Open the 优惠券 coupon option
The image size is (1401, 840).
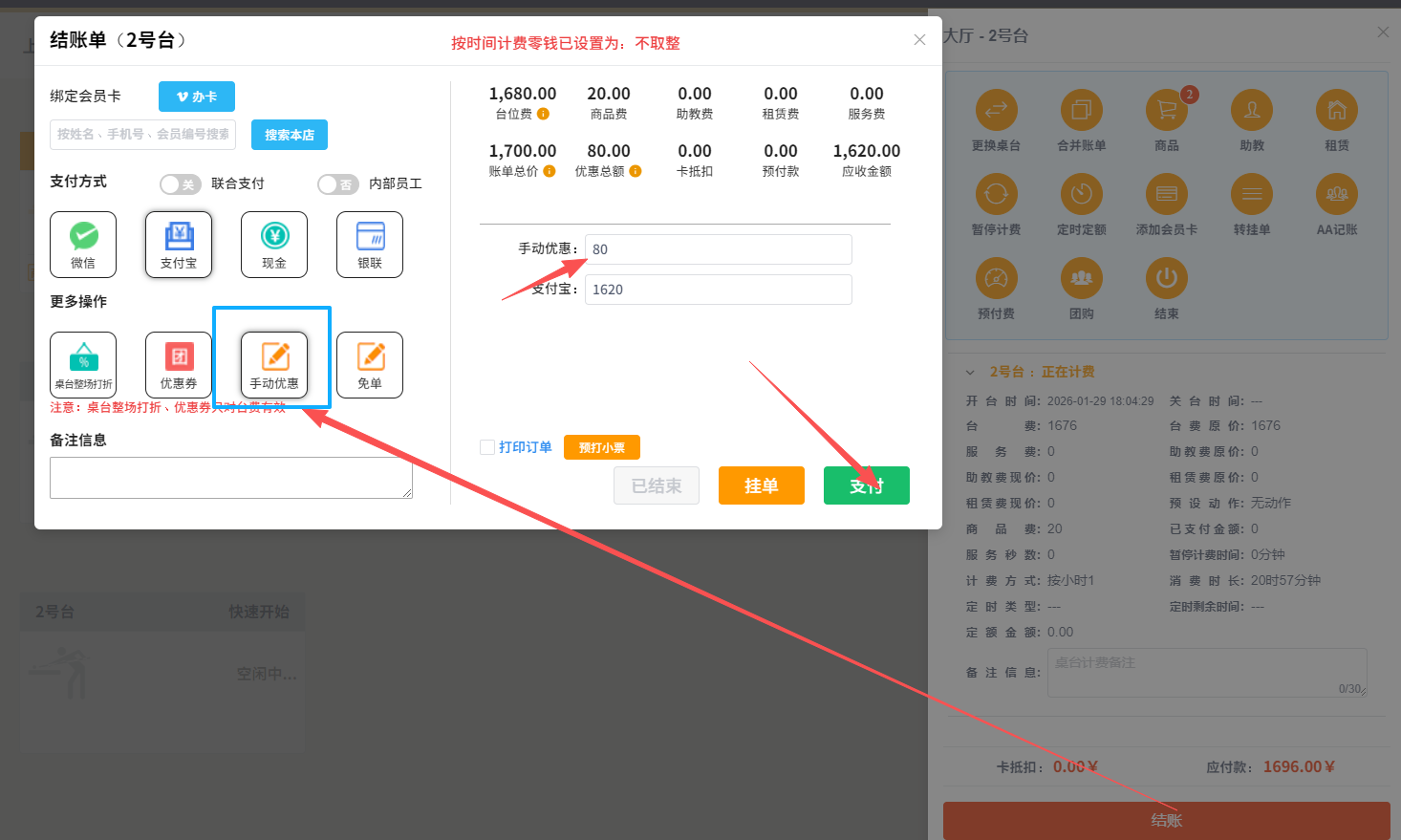pyautogui.click(x=179, y=364)
